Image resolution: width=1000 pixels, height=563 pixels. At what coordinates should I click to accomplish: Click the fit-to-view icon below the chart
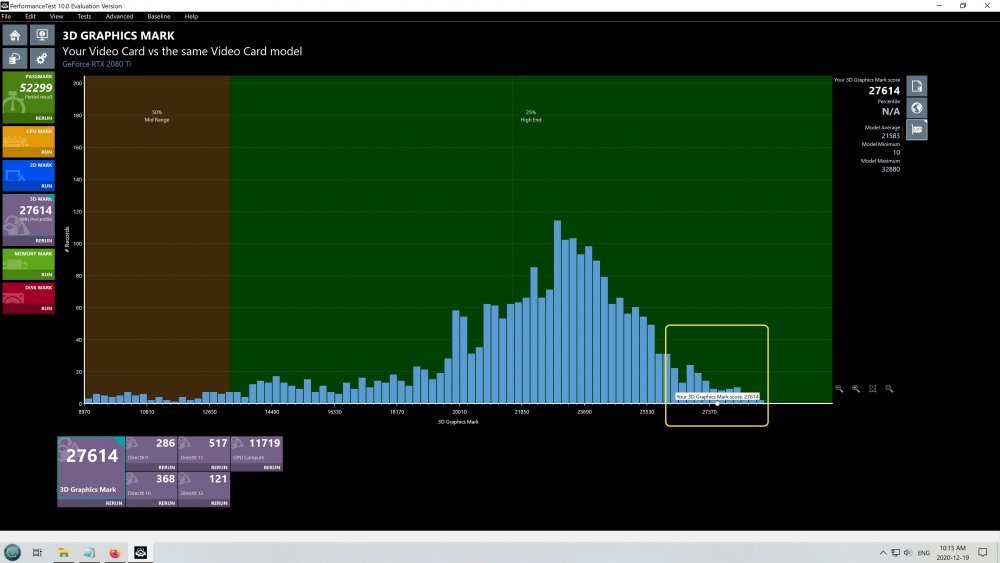[873, 389]
